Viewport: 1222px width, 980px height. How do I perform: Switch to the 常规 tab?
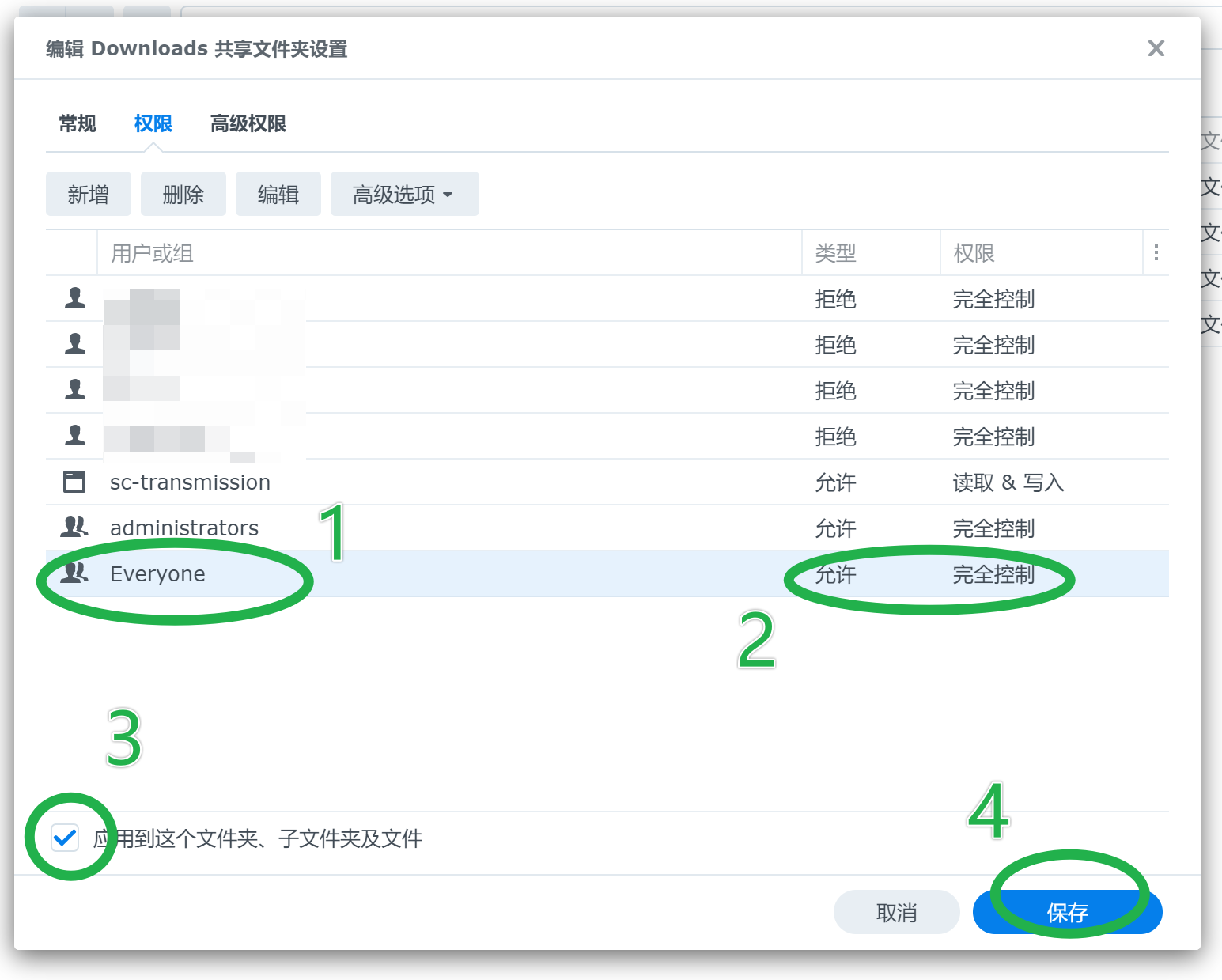click(x=78, y=124)
